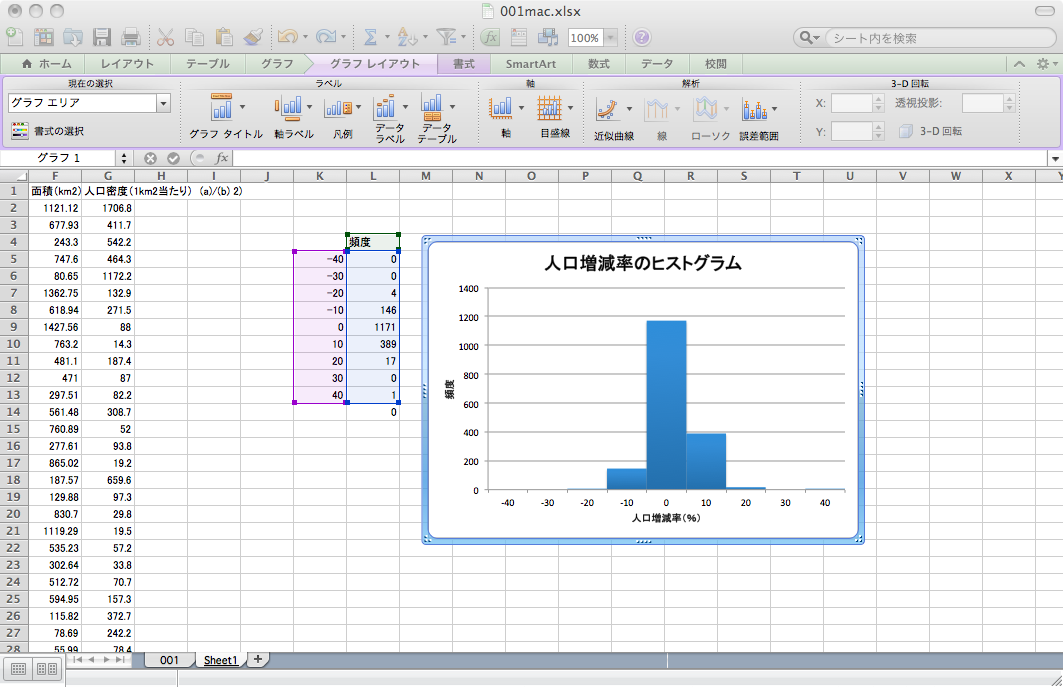Select the 001 sheet tab

pos(169,660)
